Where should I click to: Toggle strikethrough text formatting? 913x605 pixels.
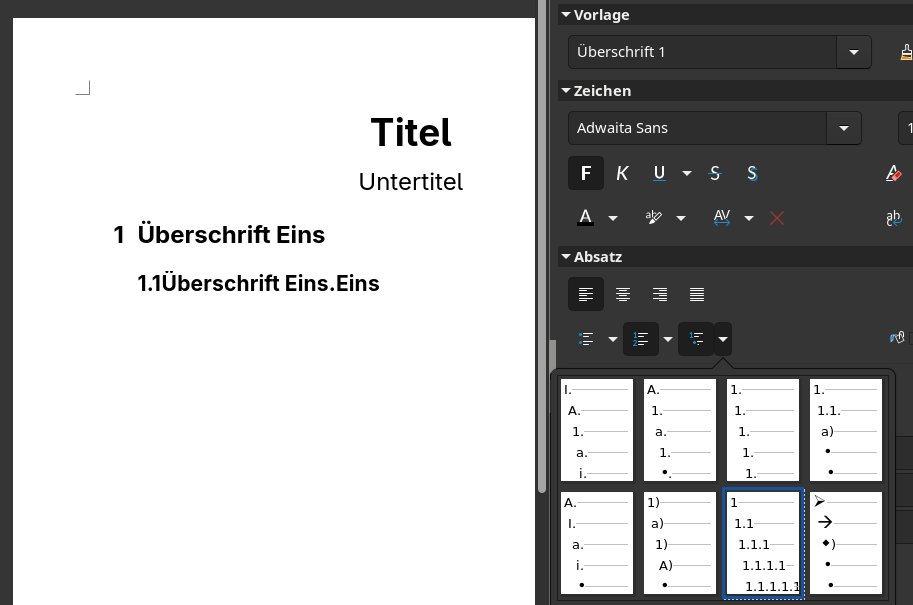click(x=715, y=173)
